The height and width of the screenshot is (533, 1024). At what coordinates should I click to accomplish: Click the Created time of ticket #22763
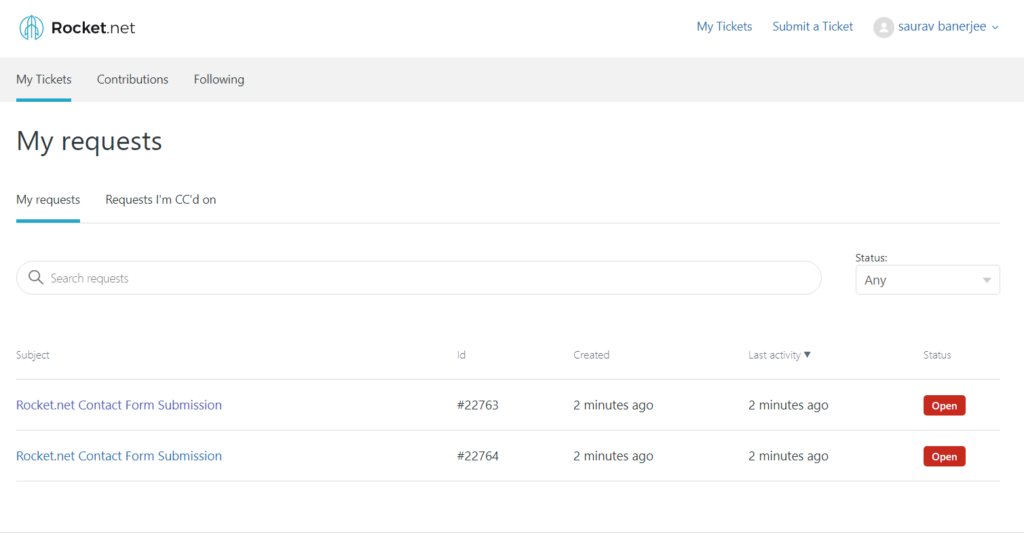[613, 405]
